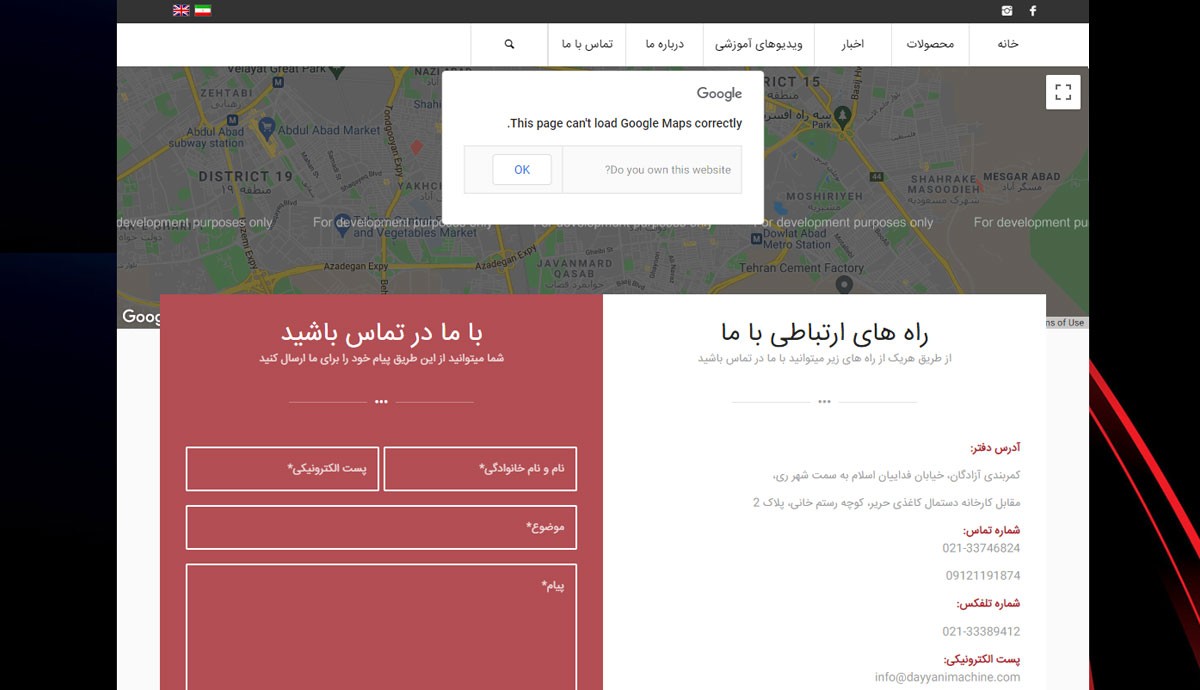Open the درباره ما menu item

pos(664,44)
